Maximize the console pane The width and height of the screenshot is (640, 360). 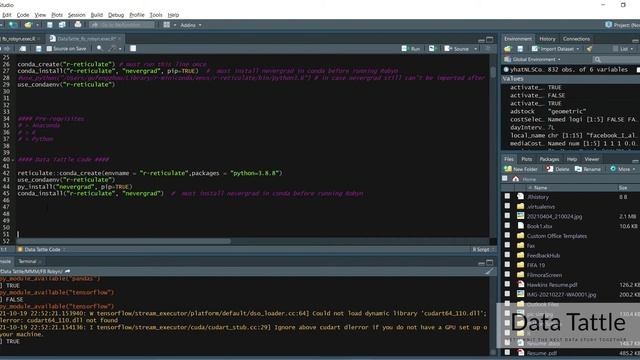click(x=490, y=262)
